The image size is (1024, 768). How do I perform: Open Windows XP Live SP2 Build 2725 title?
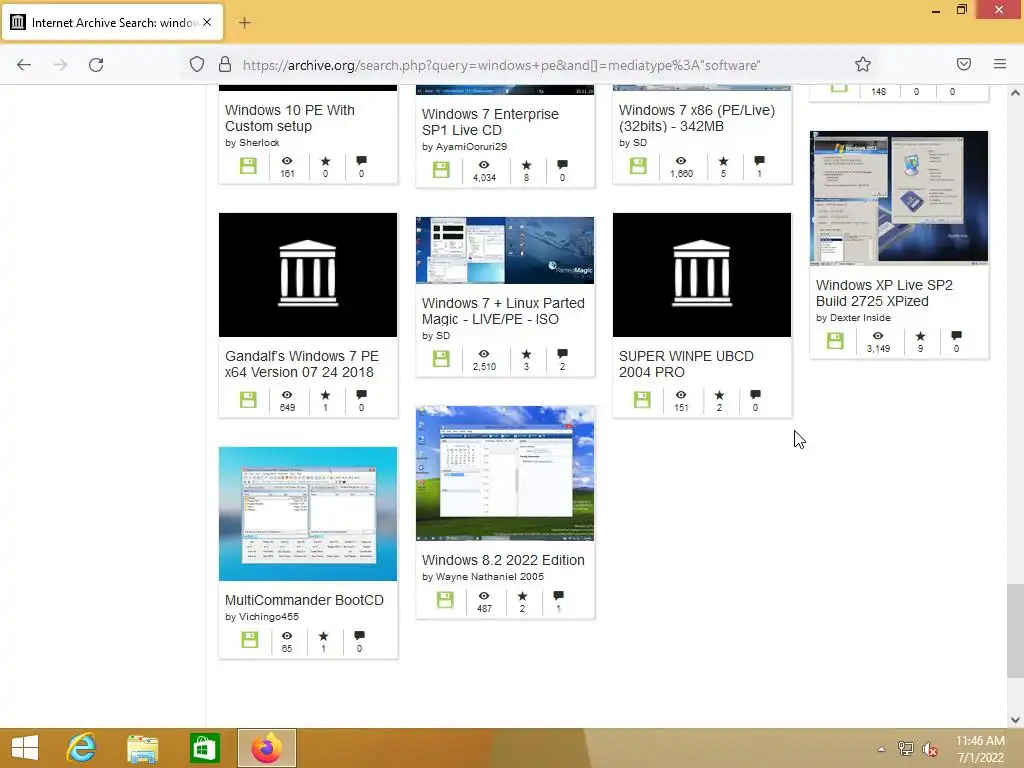click(884, 293)
